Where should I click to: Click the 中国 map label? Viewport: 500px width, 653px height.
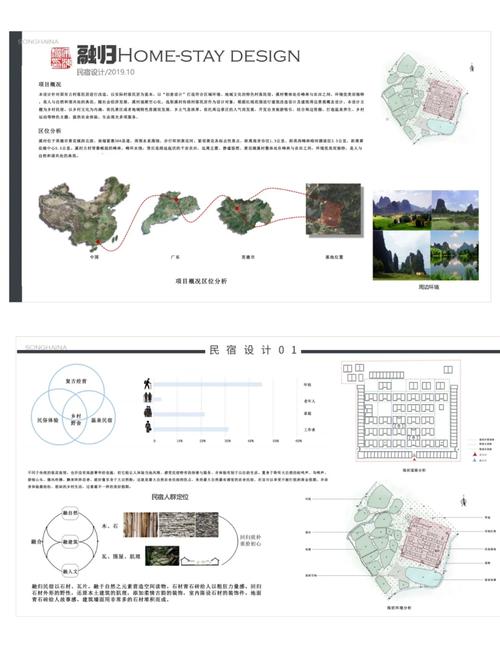pyautogui.click(x=95, y=257)
